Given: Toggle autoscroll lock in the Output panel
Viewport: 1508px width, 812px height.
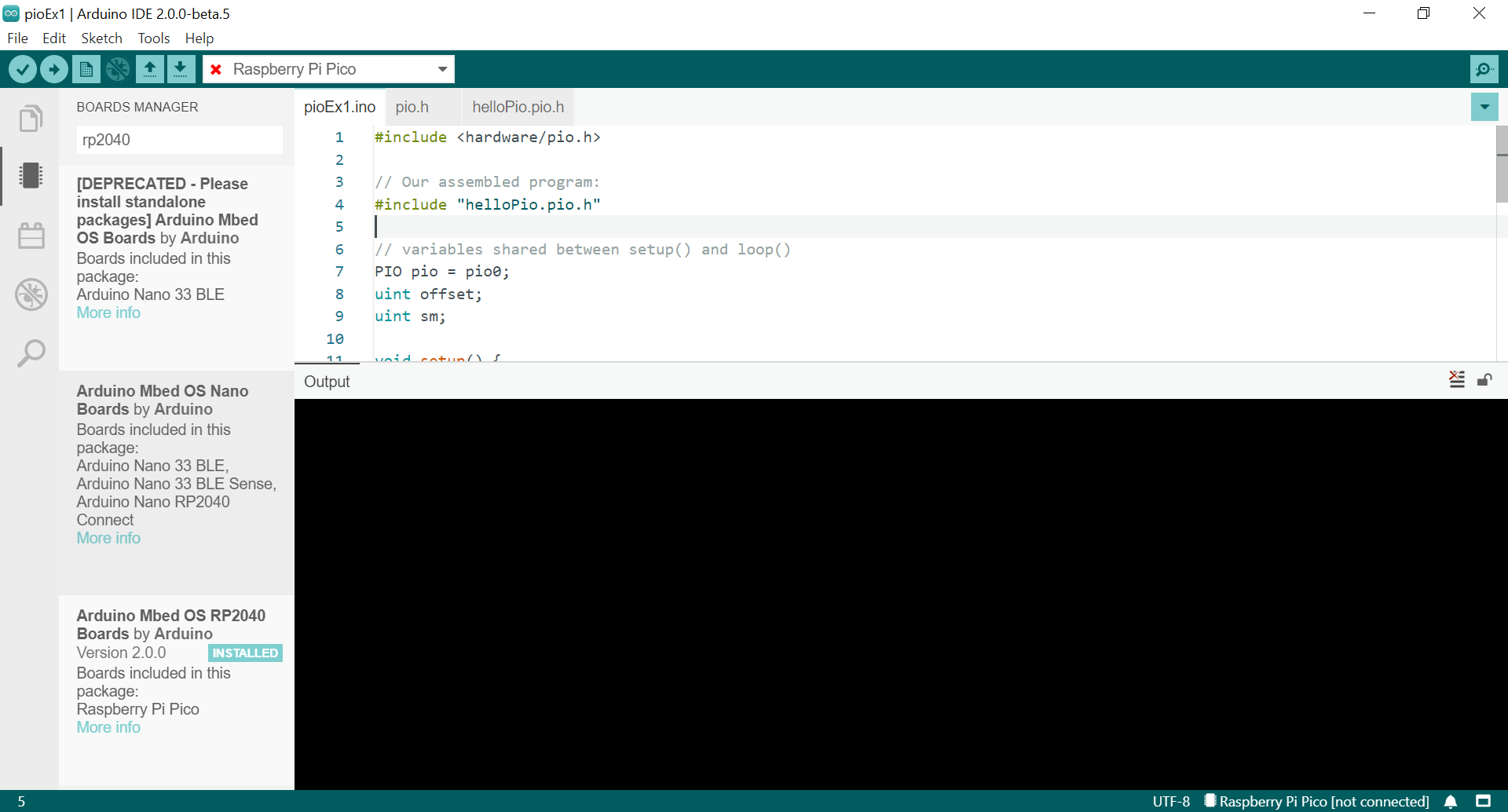Looking at the screenshot, I should tap(1485, 380).
